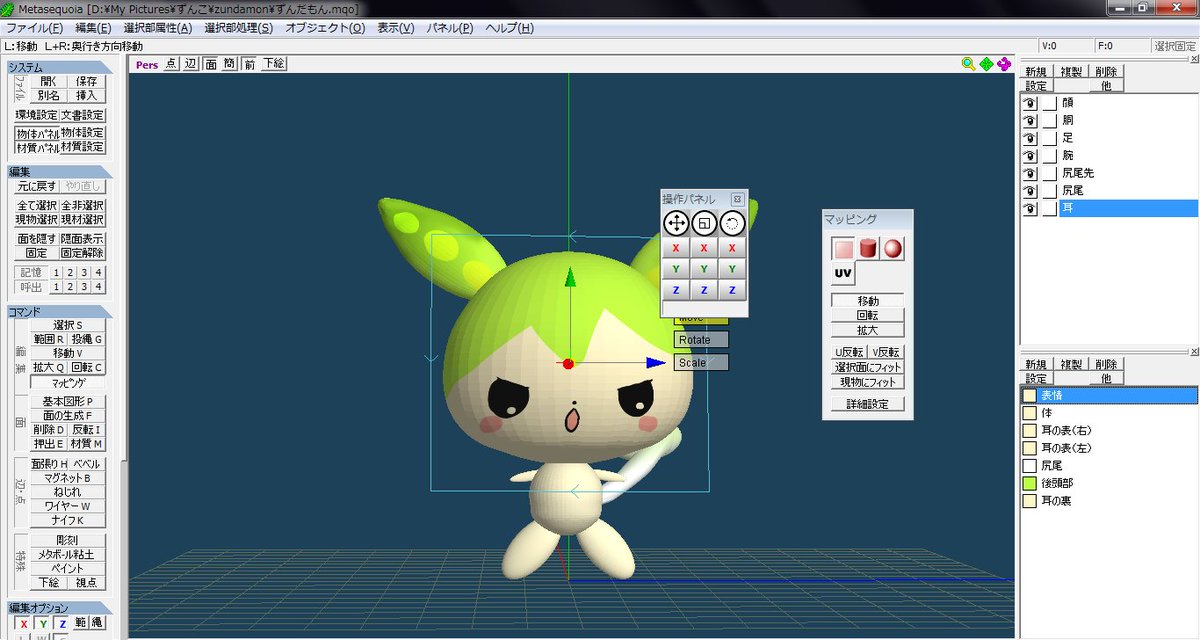Screen dimensions: 1200x640
Task: Open the 編集(E) menu
Action: point(93,27)
